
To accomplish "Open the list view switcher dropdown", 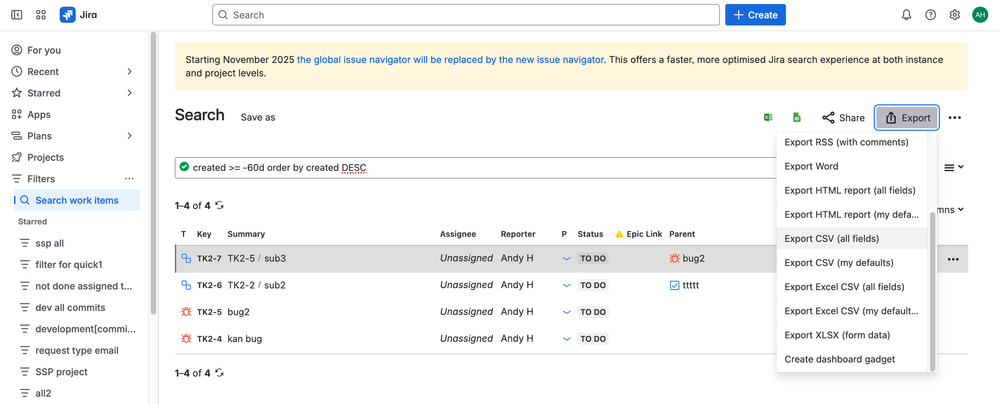I will 954,168.
